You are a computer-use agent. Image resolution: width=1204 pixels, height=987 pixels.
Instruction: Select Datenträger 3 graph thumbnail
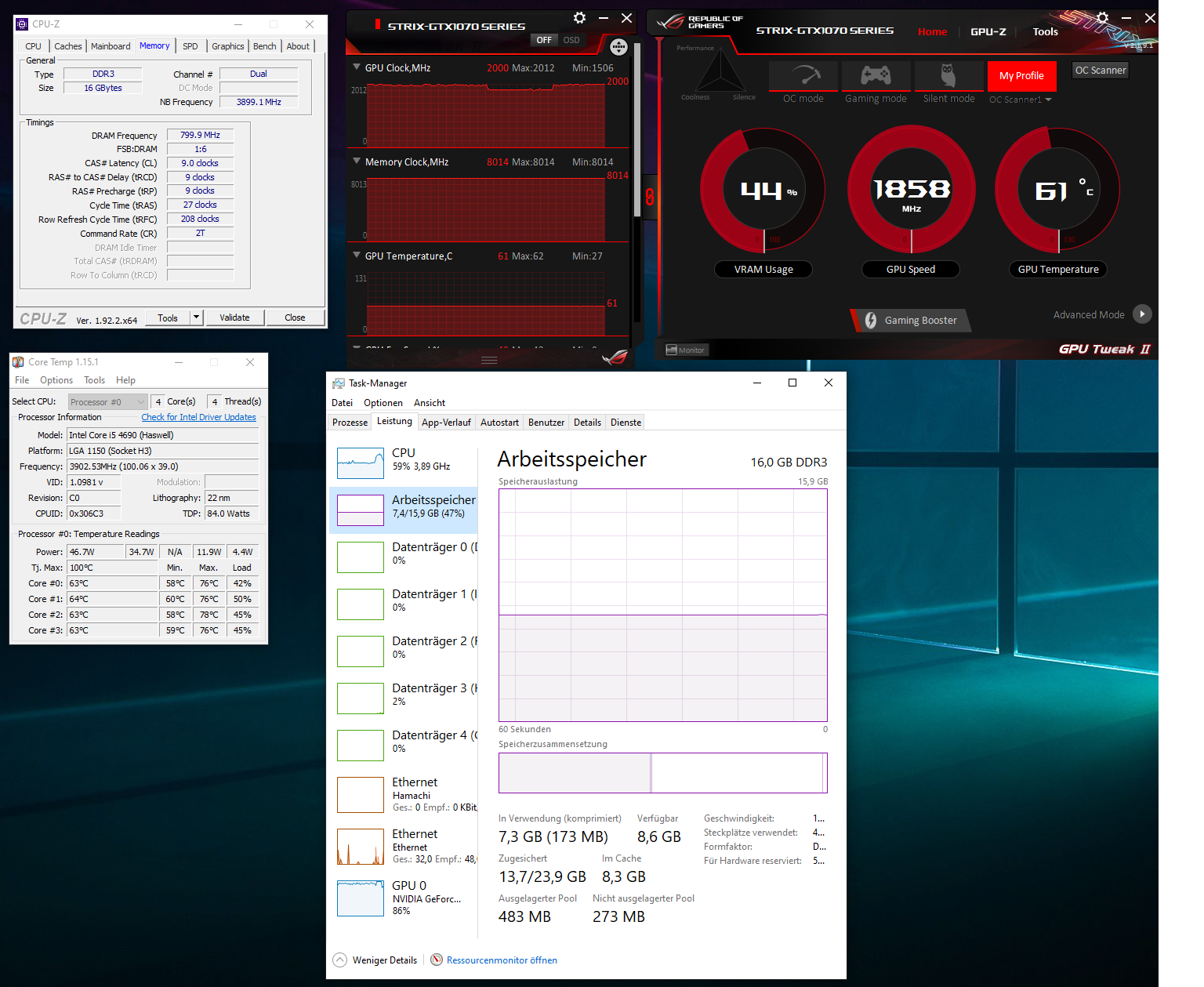(x=361, y=699)
